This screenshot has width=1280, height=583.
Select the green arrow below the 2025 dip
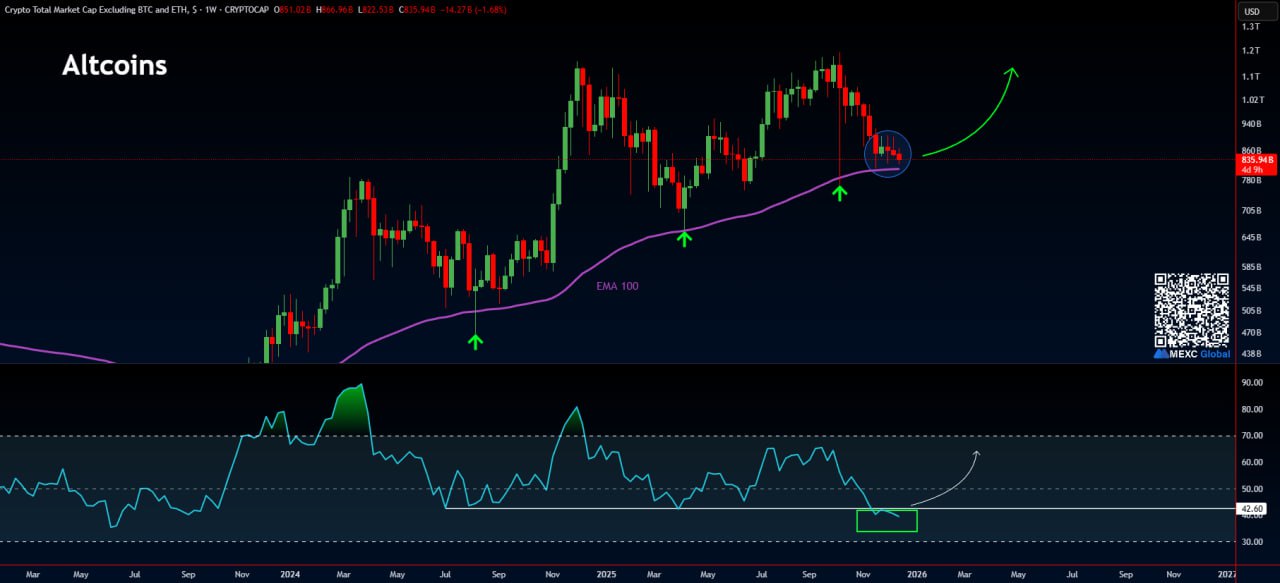[x=684, y=238]
